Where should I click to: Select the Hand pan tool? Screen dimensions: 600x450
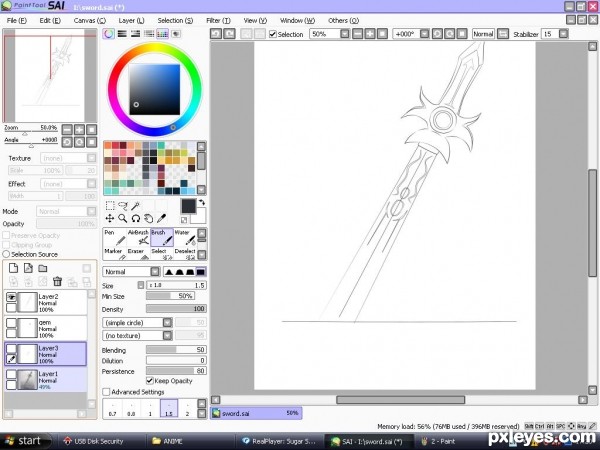(x=148, y=218)
